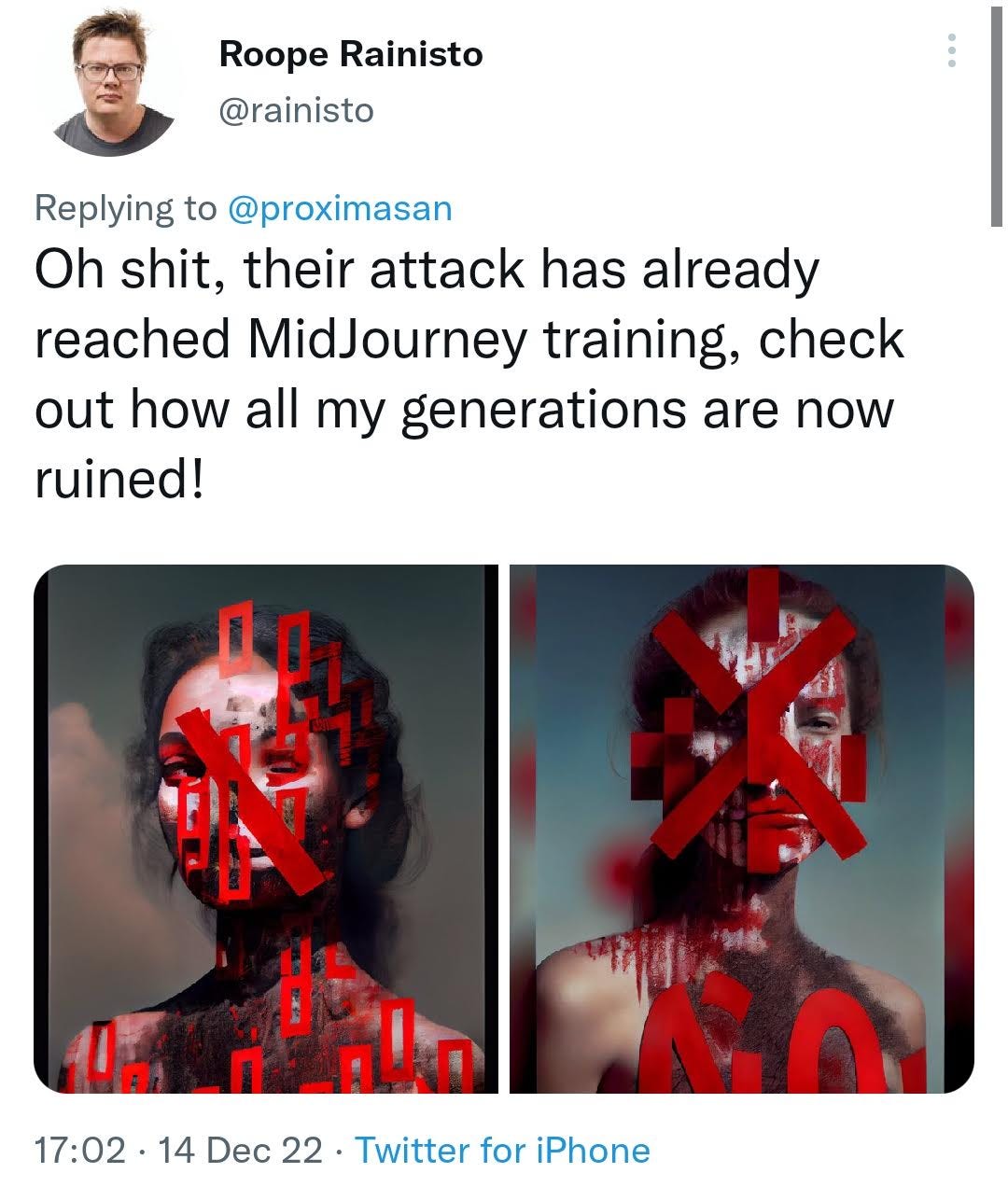Click the 14 Dec 22 date
Image resolution: width=1008 pixels, height=1201 pixels.
241,1150
